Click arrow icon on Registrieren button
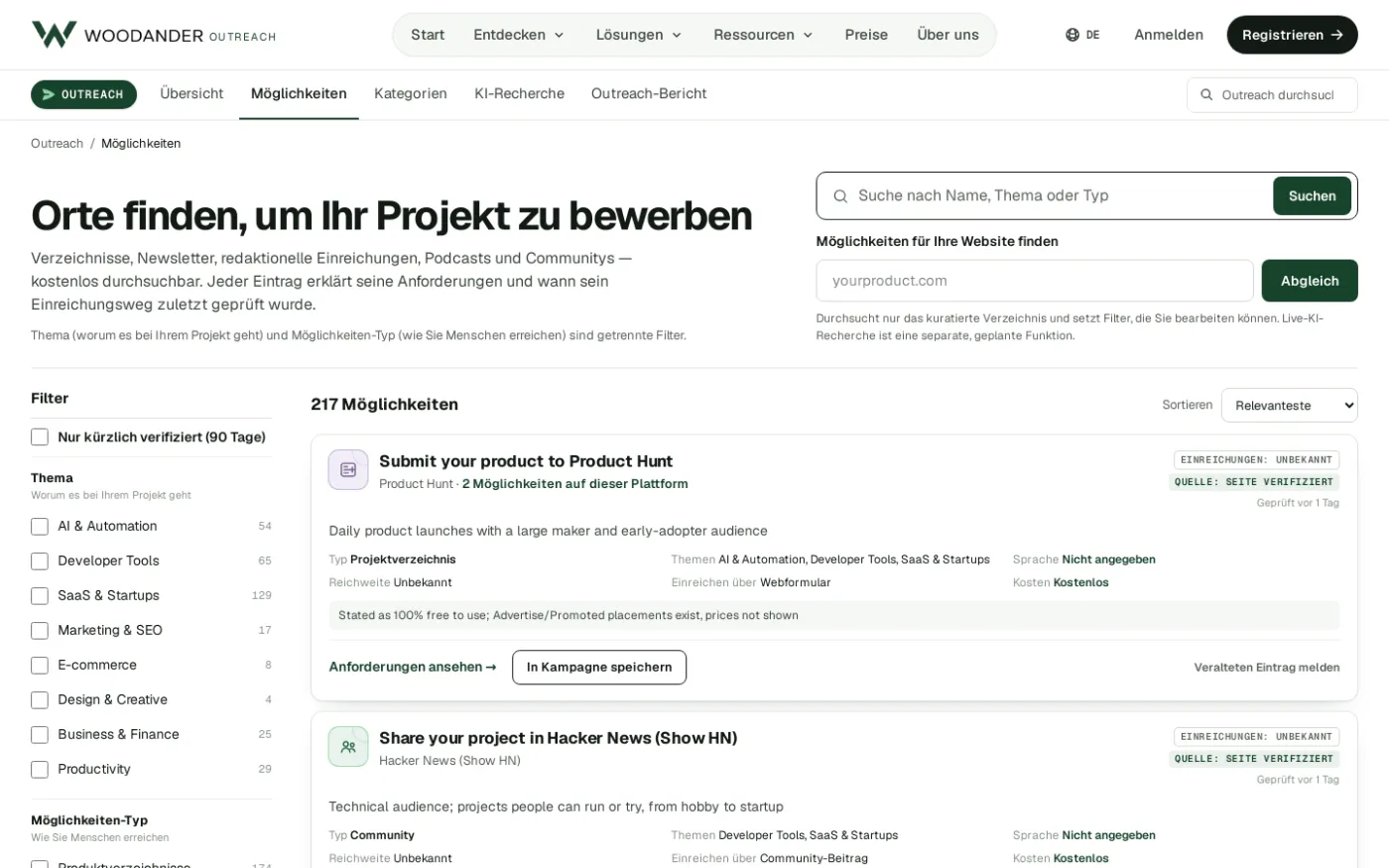This screenshot has height=868, width=1389. point(1336,35)
